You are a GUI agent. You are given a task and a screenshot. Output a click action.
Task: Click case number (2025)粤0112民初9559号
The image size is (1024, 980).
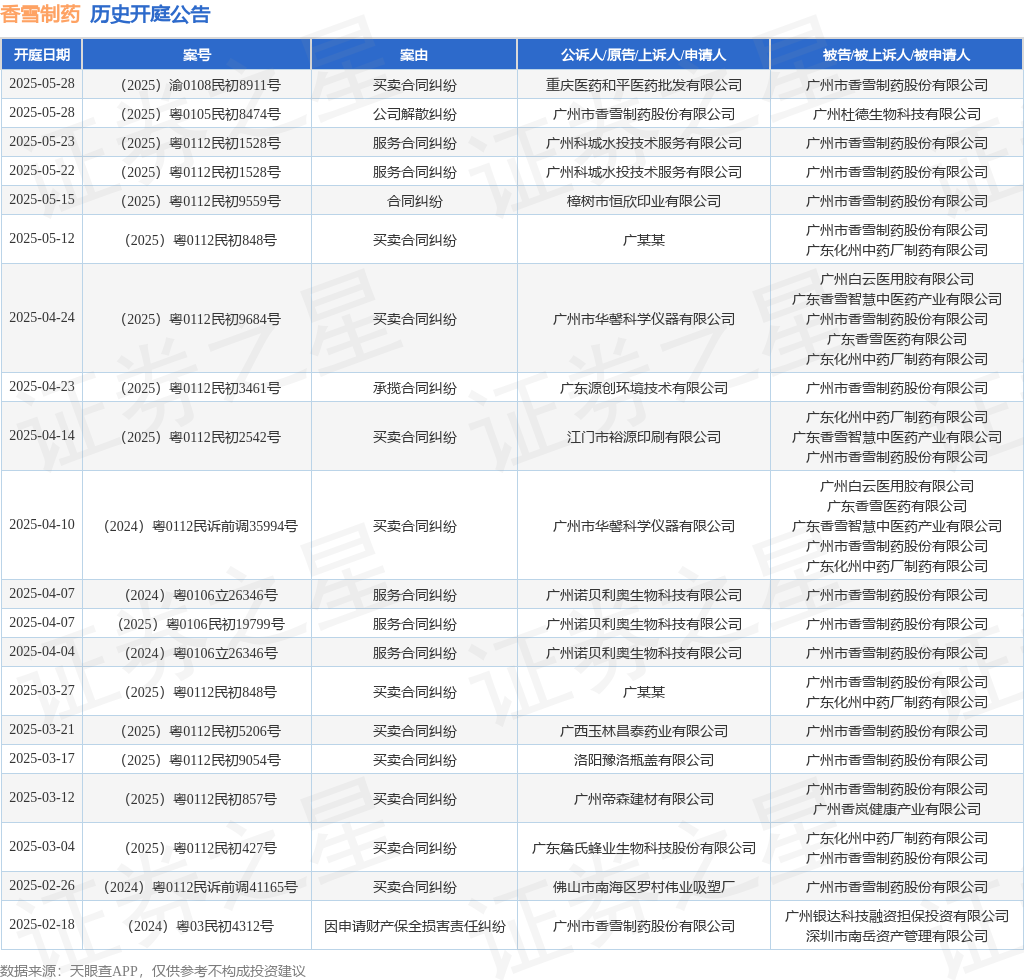[x=200, y=201]
